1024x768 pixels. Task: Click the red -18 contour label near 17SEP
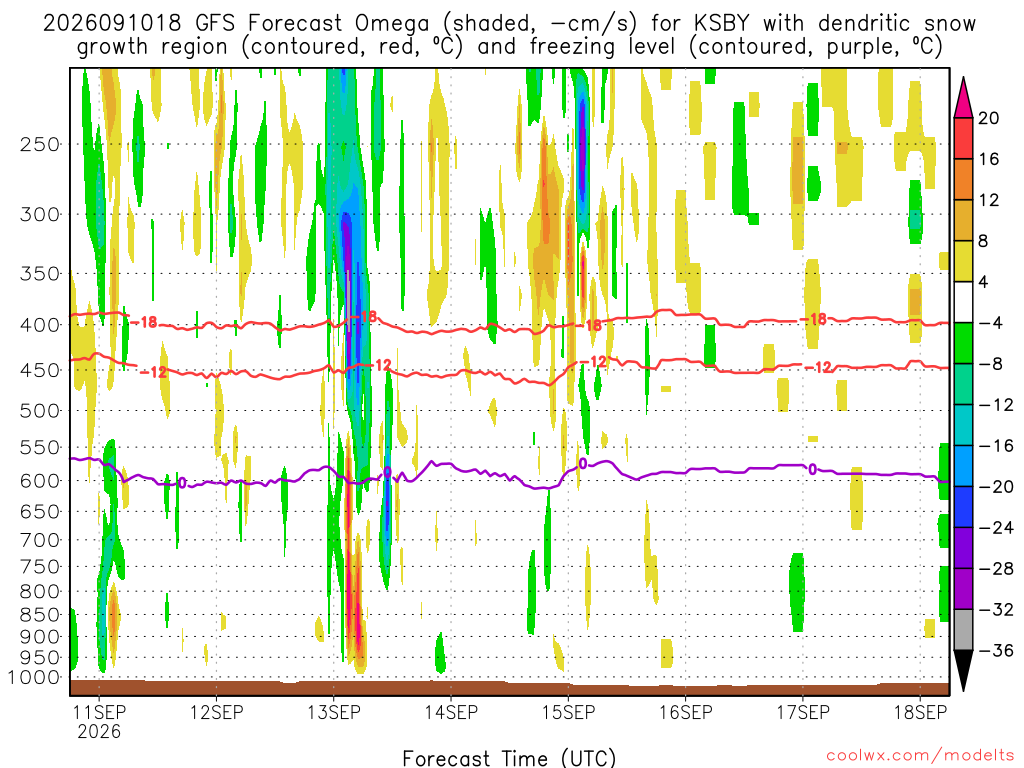(814, 319)
